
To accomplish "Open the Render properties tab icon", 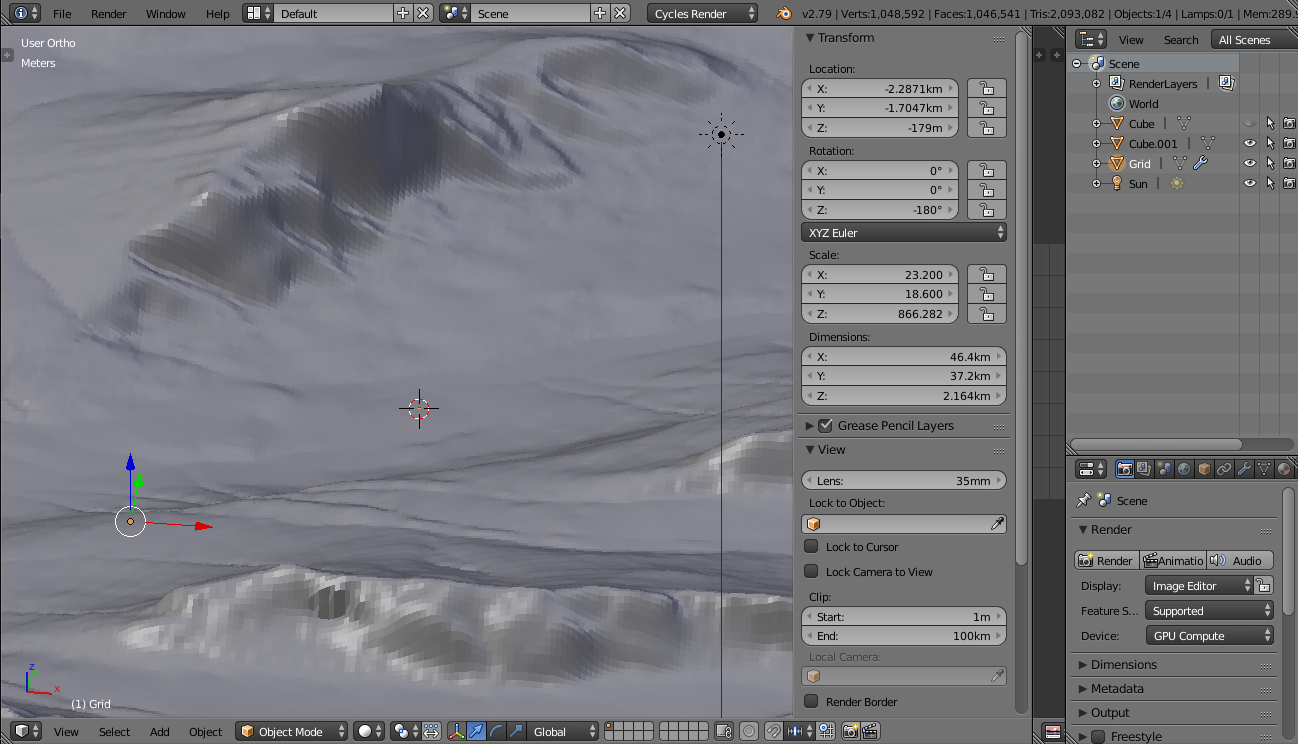I will (x=1125, y=469).
